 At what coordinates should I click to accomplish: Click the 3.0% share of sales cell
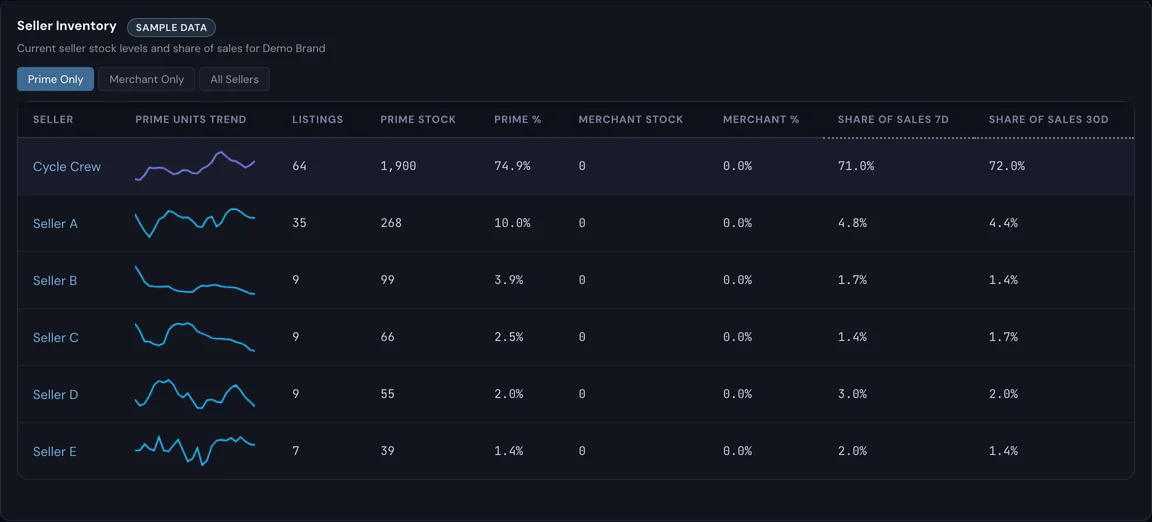pos(852,394)
